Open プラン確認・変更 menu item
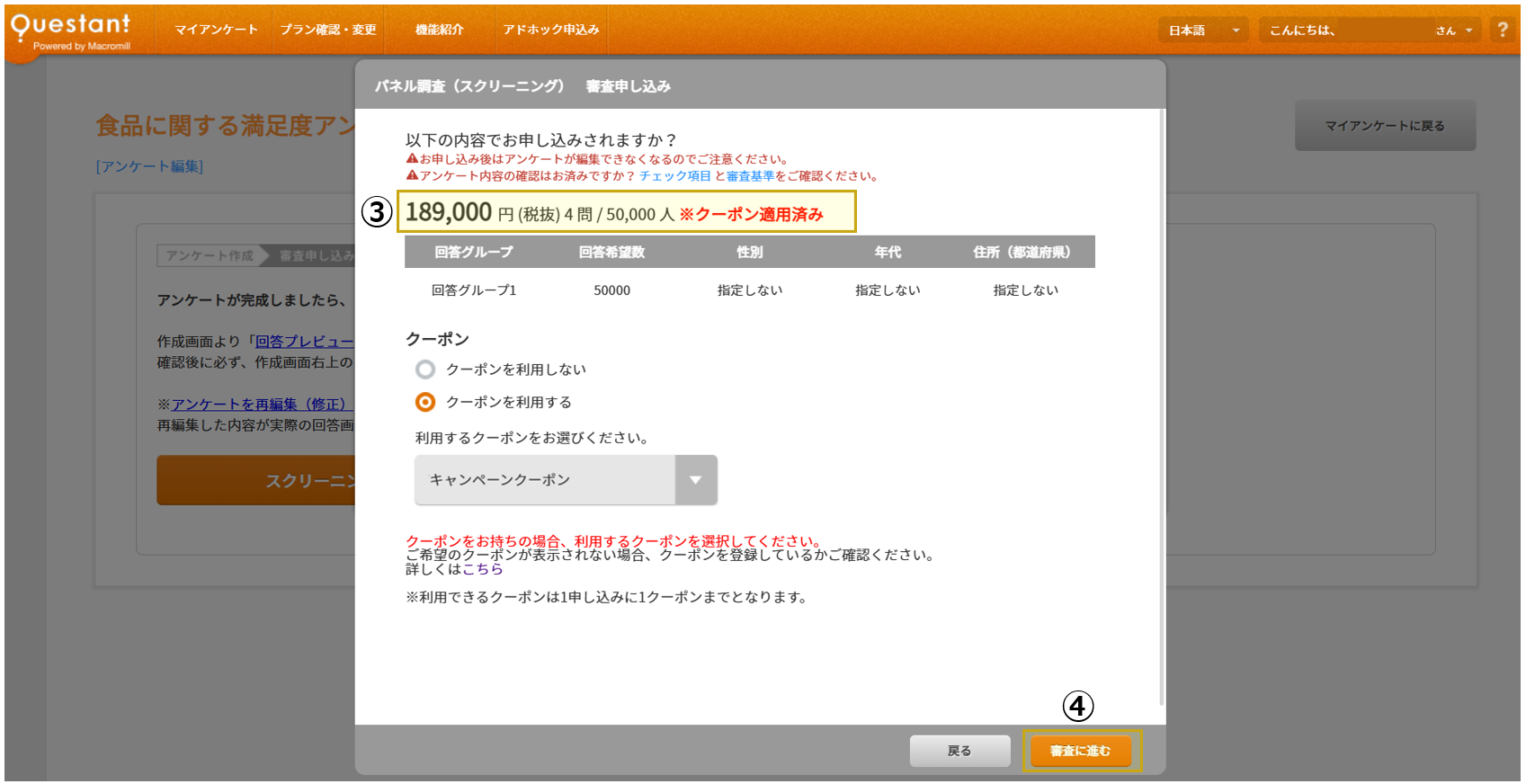 [328, 30]
